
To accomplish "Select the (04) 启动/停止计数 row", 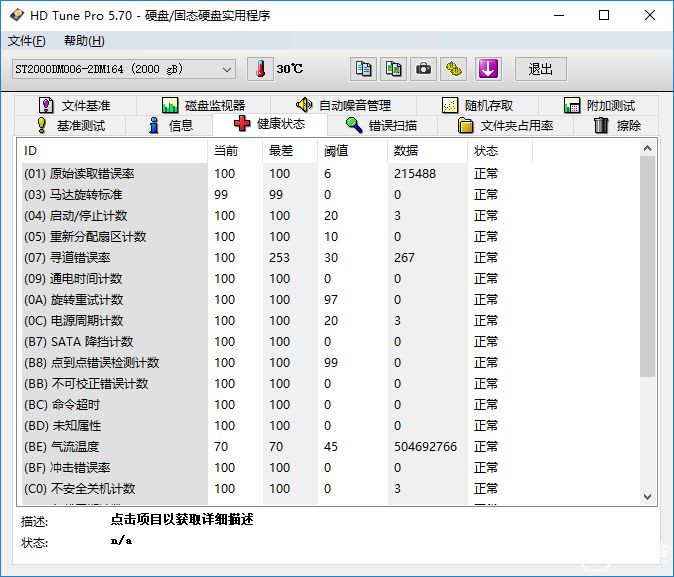I will [277, 216].
